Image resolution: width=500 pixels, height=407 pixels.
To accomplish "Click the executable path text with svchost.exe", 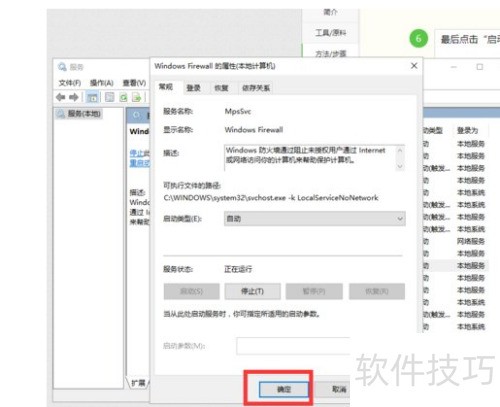I will coord(271,198).
